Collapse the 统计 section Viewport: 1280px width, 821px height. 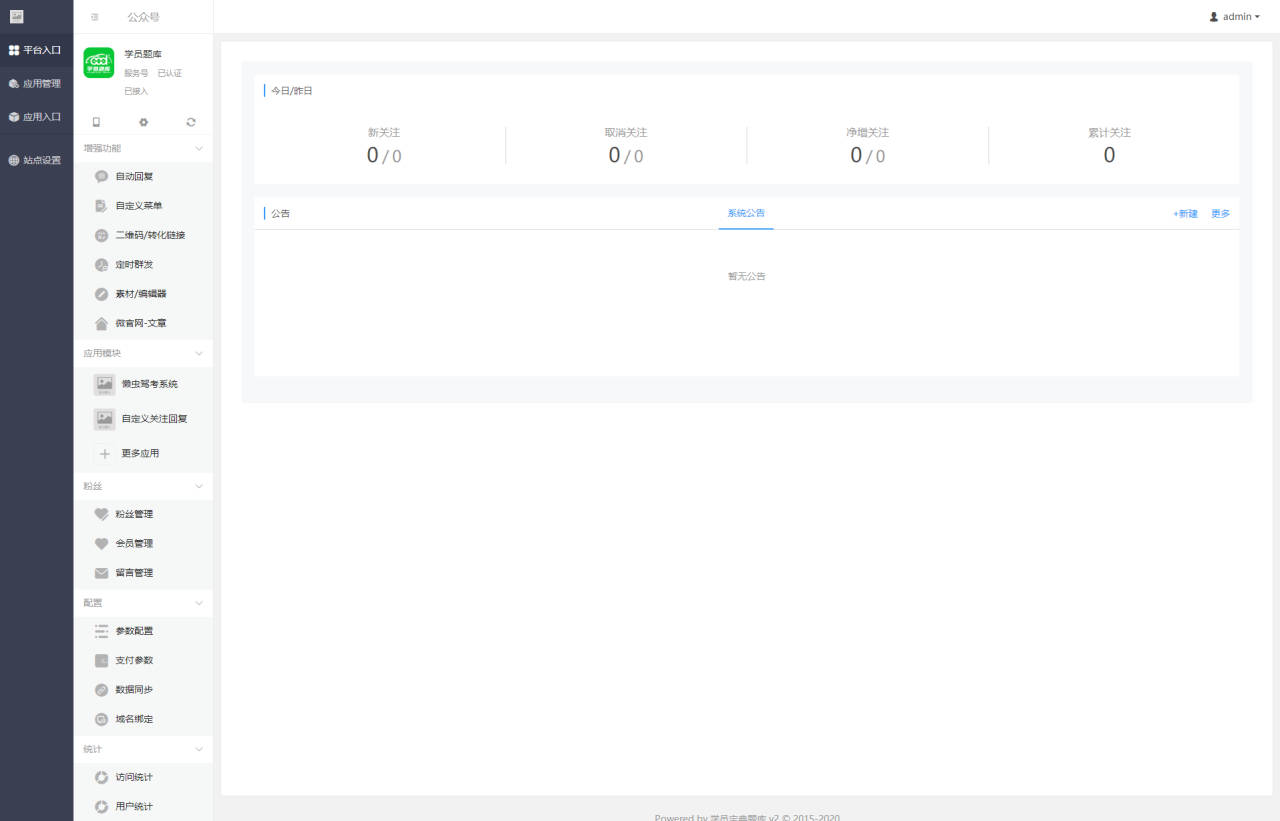click(198, 749)
